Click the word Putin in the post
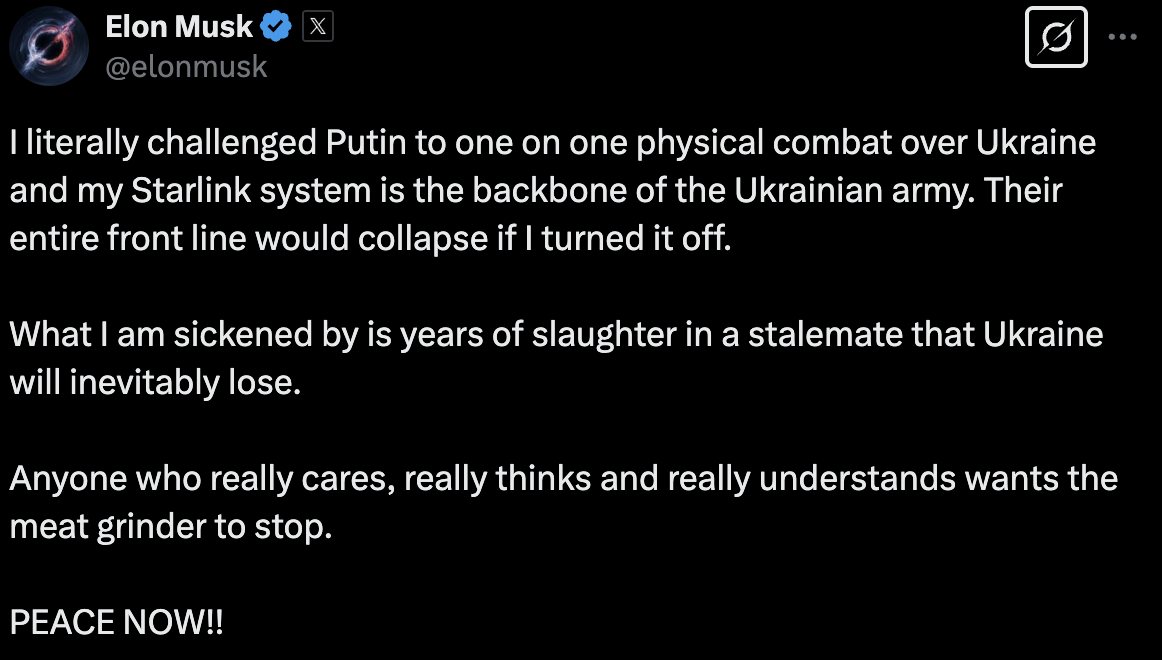 tap(367, 143)
